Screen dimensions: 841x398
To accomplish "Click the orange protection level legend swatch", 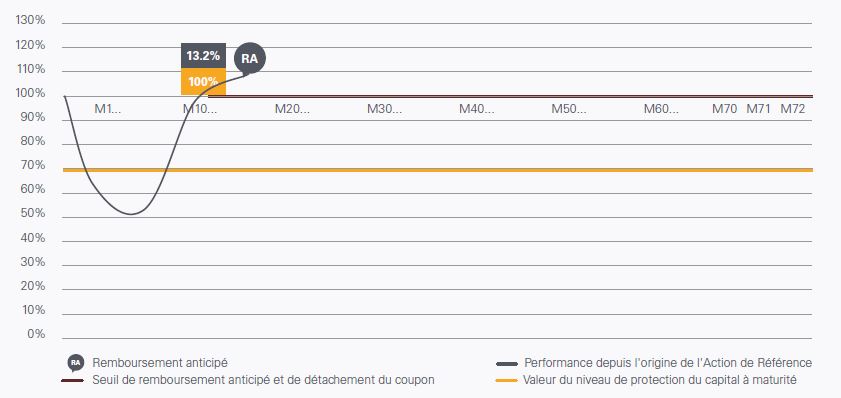I will (507, 381).
